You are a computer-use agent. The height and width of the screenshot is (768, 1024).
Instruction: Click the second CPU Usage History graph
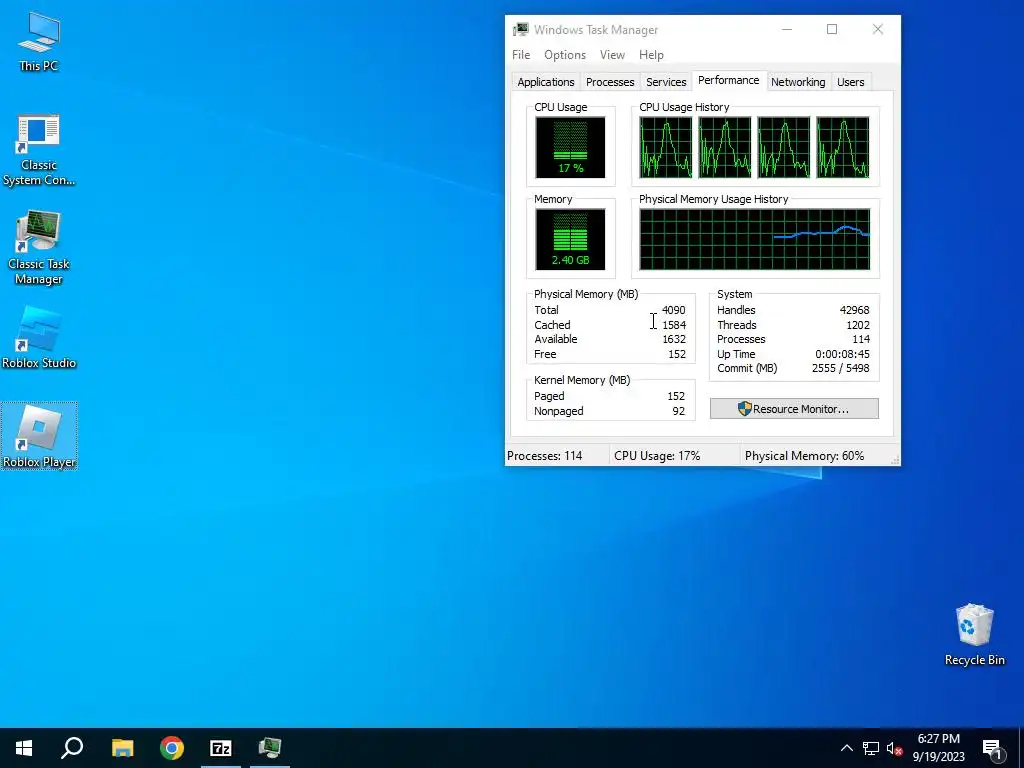[x=725, y=148]
